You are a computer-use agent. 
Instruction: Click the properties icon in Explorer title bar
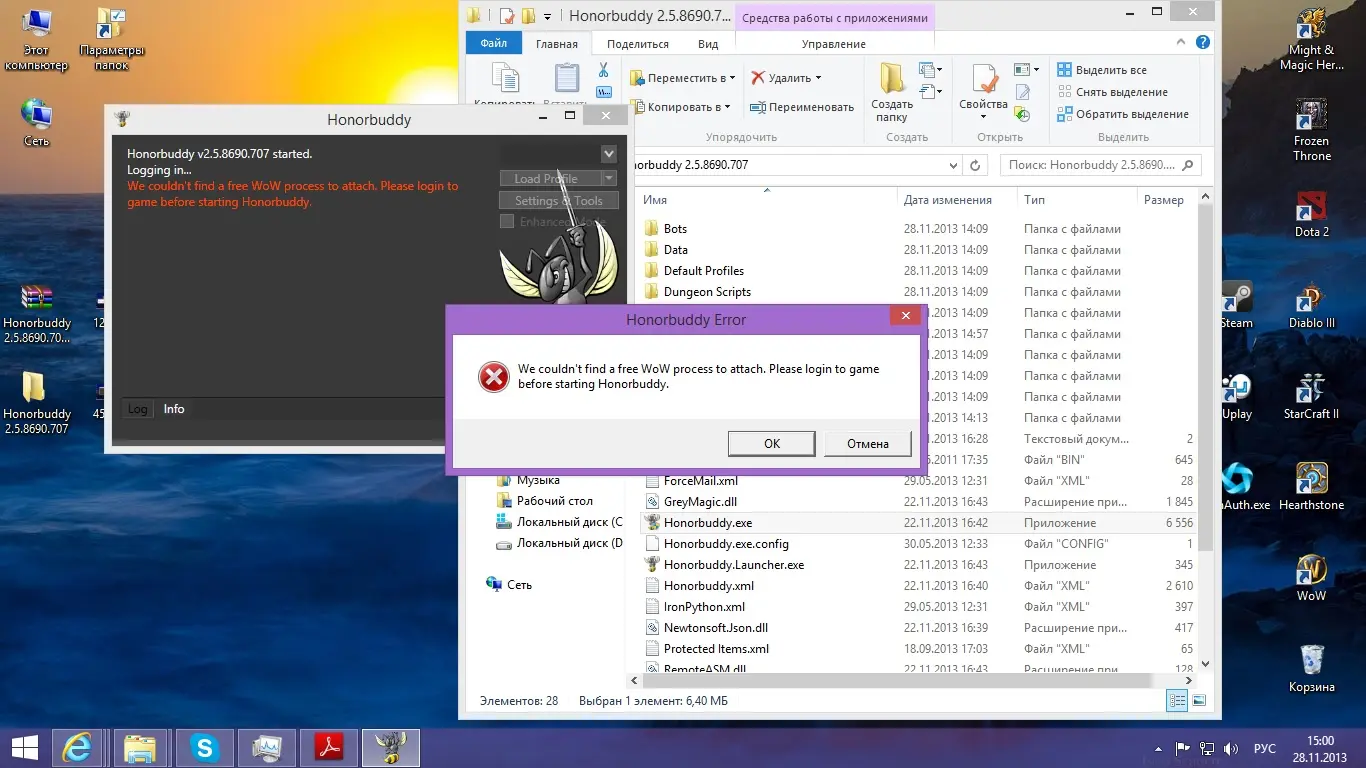click(x=506, y=15)
